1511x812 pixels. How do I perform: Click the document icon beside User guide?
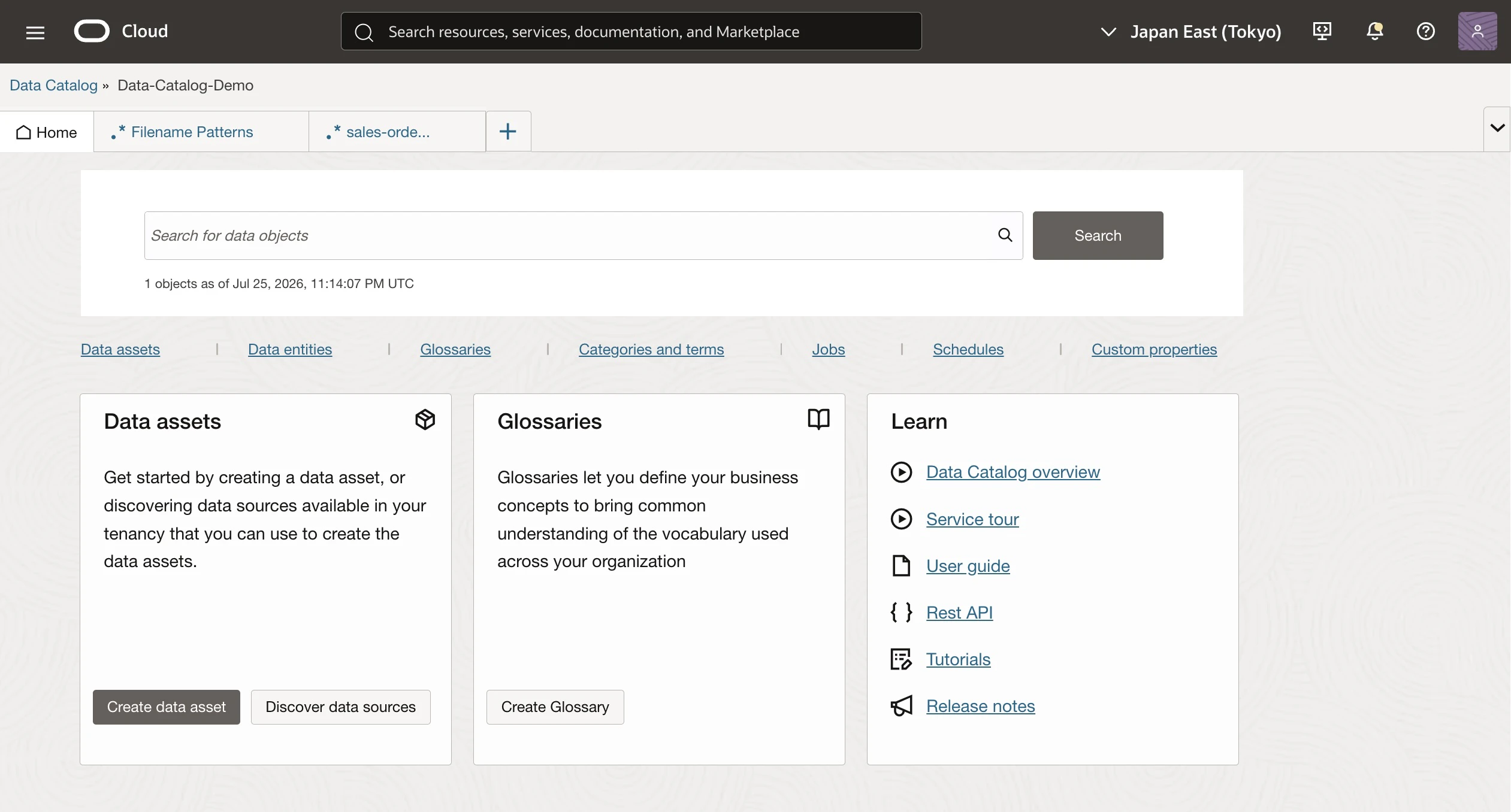point(901,565)
